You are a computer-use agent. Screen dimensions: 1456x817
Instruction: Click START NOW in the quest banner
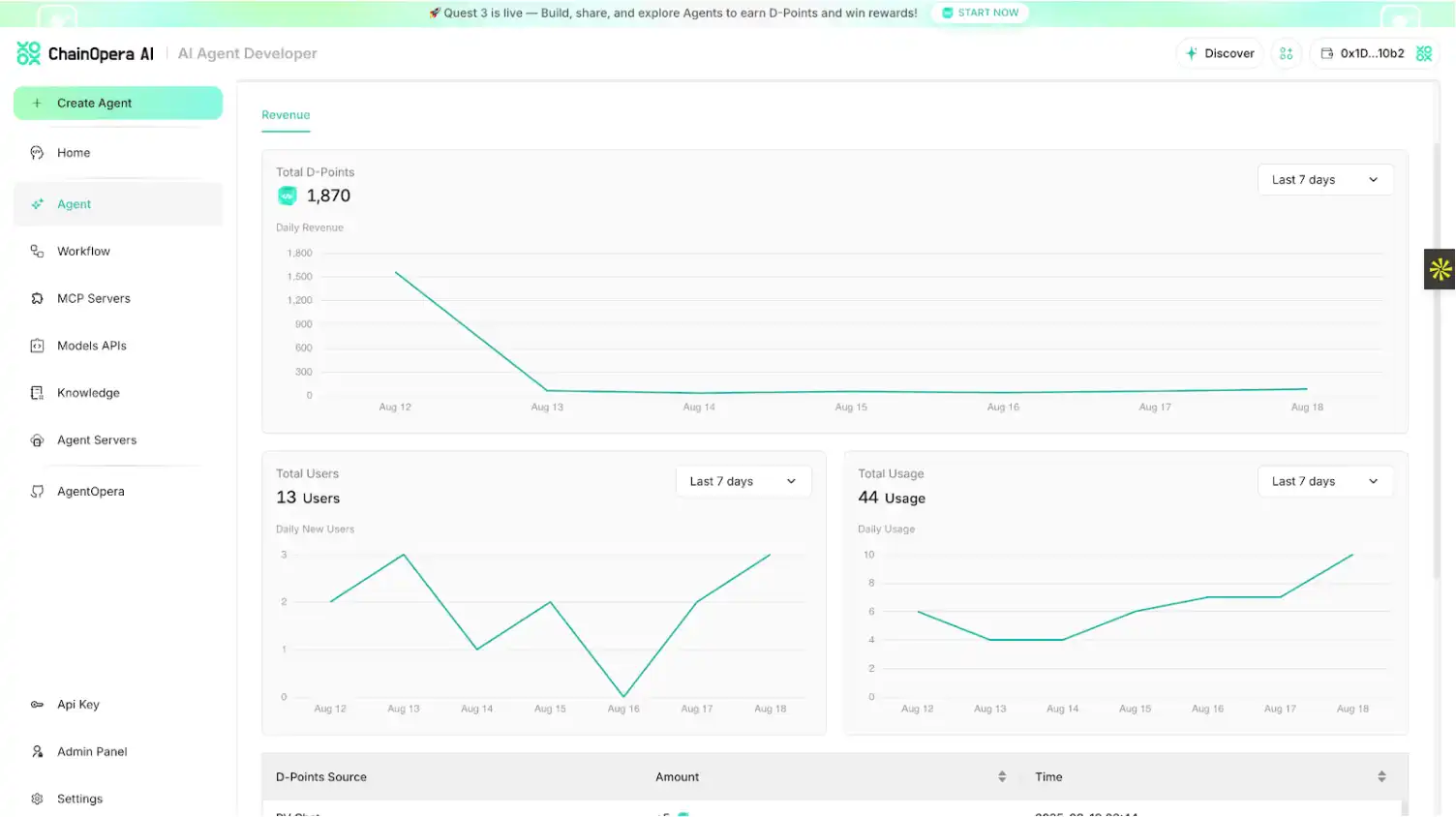pyautogui.click(x=980, y=13)
